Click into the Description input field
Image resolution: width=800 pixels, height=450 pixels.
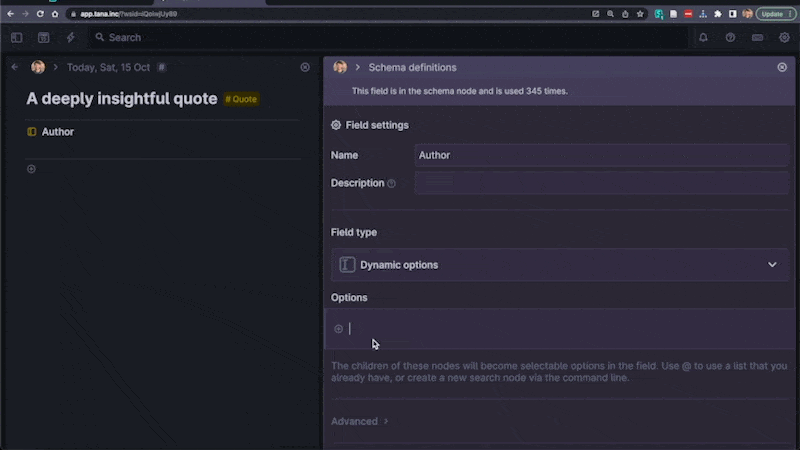coord(601,183)
